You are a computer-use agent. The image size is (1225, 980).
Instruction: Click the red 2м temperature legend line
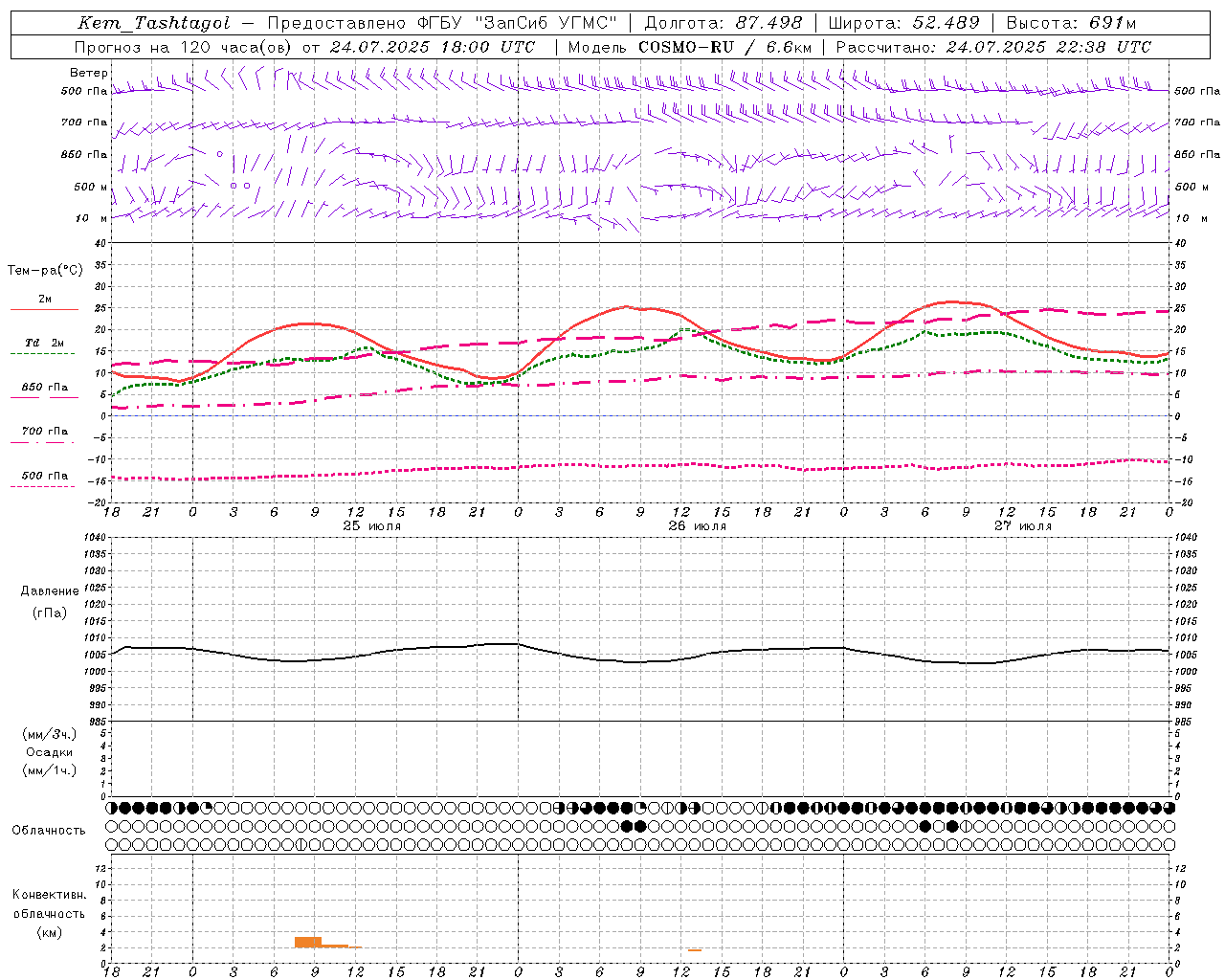tap(44, 310)
